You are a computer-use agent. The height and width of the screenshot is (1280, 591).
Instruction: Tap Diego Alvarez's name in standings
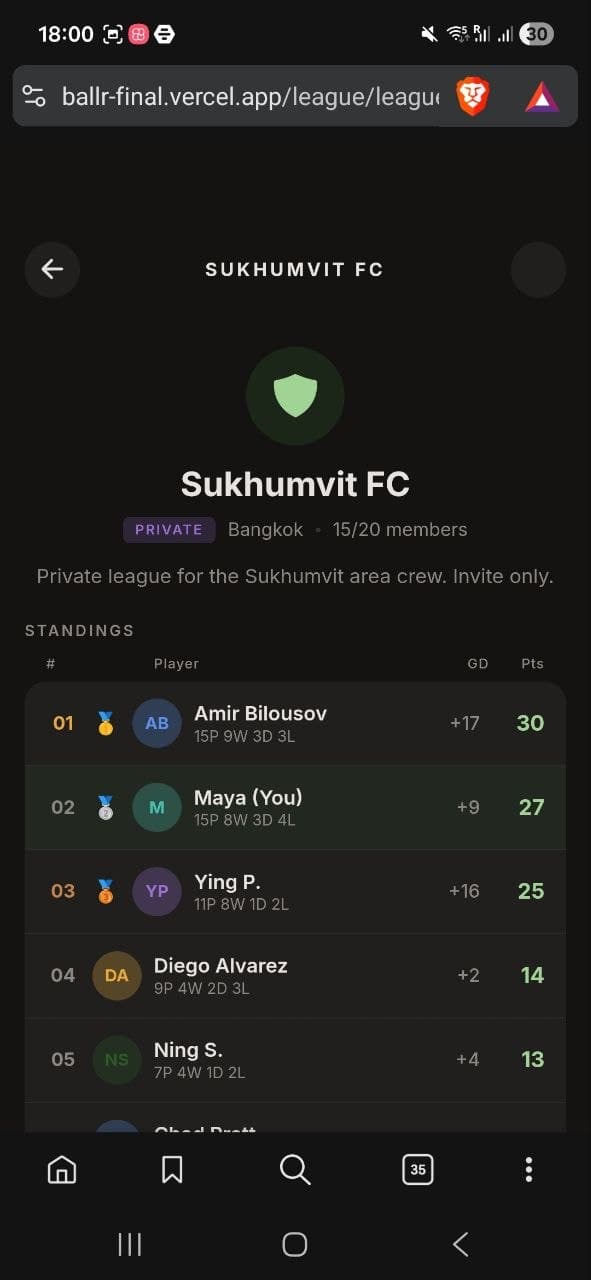tap(221, 966)
